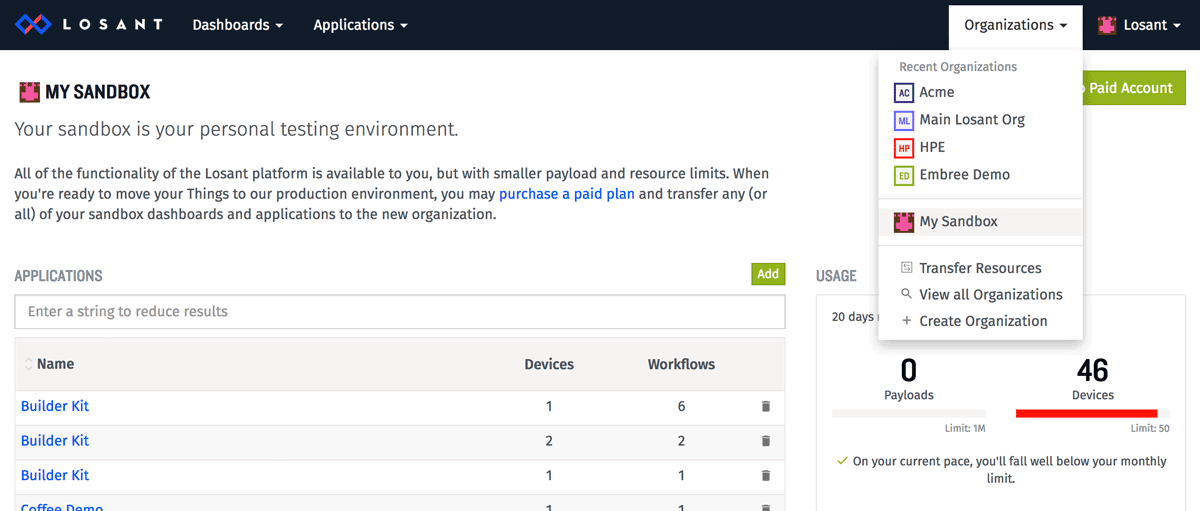Open the Dashboards dropdown menu

click(238, 25)
